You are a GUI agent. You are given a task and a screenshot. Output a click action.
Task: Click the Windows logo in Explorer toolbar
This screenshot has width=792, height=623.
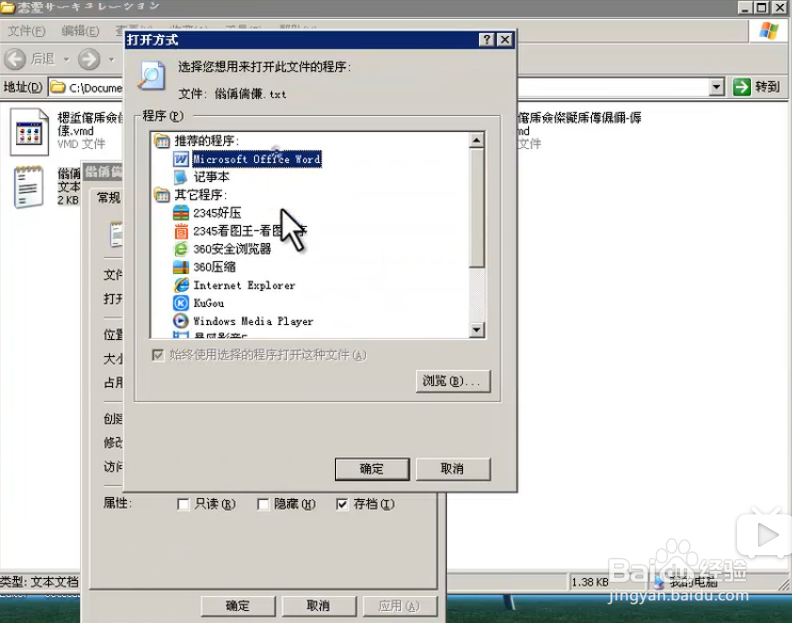click(x=769, y=31)
